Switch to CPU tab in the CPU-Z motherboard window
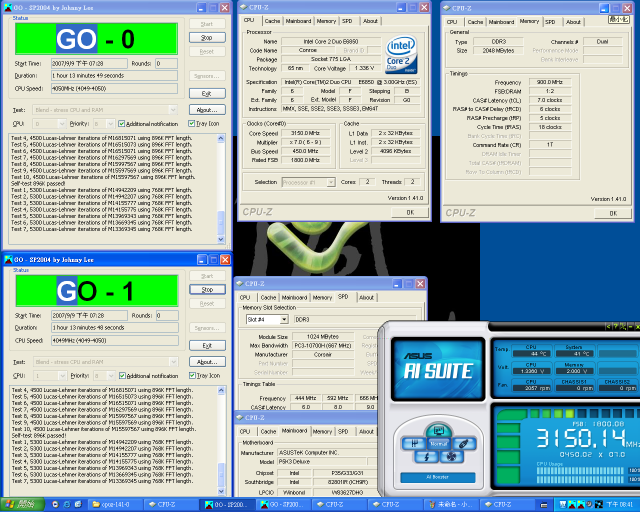The height and width of the screenshot is (512, 640). pos(245,432)
